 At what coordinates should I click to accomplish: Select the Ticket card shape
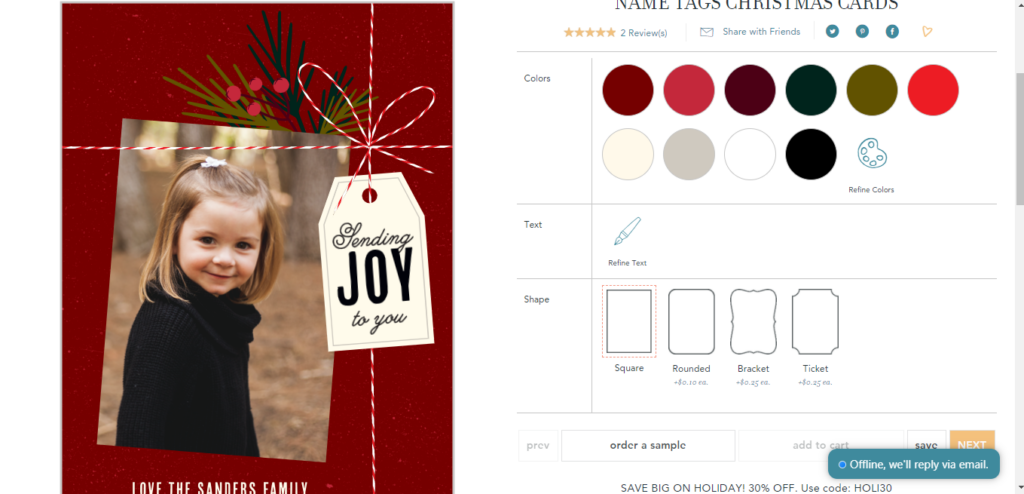coord(815,321)
